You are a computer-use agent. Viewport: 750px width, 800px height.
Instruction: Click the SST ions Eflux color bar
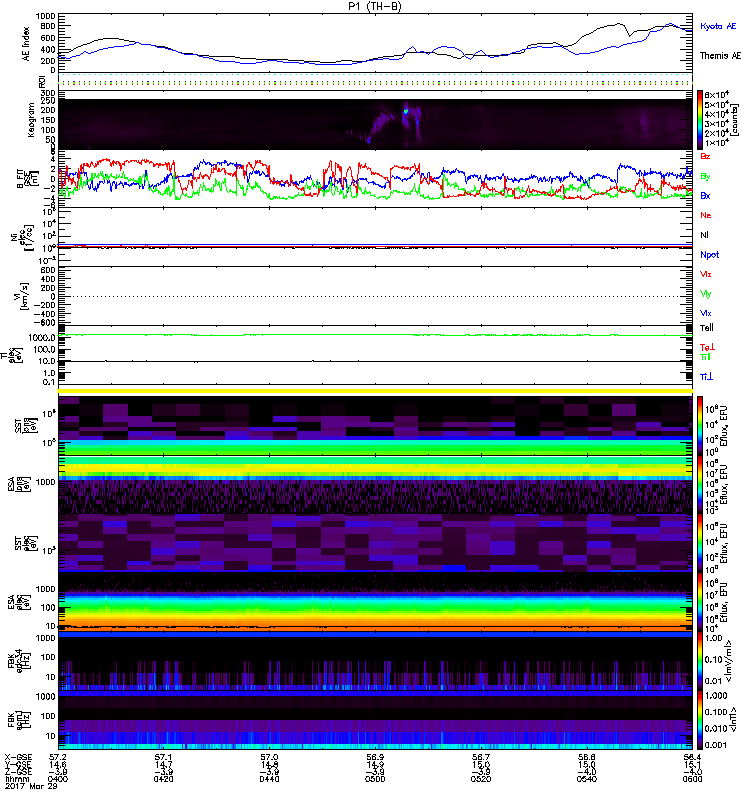pyautogui.click(x=700, y=426)
